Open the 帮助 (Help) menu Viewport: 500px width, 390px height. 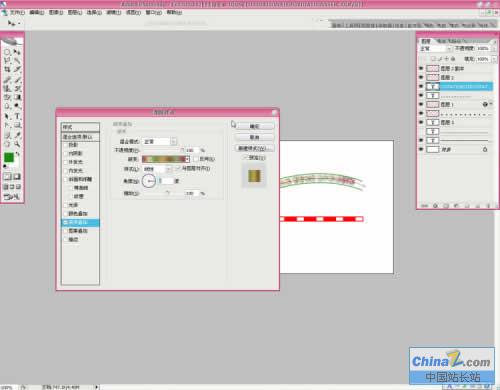pyautogui.click(x=174, y=13)
